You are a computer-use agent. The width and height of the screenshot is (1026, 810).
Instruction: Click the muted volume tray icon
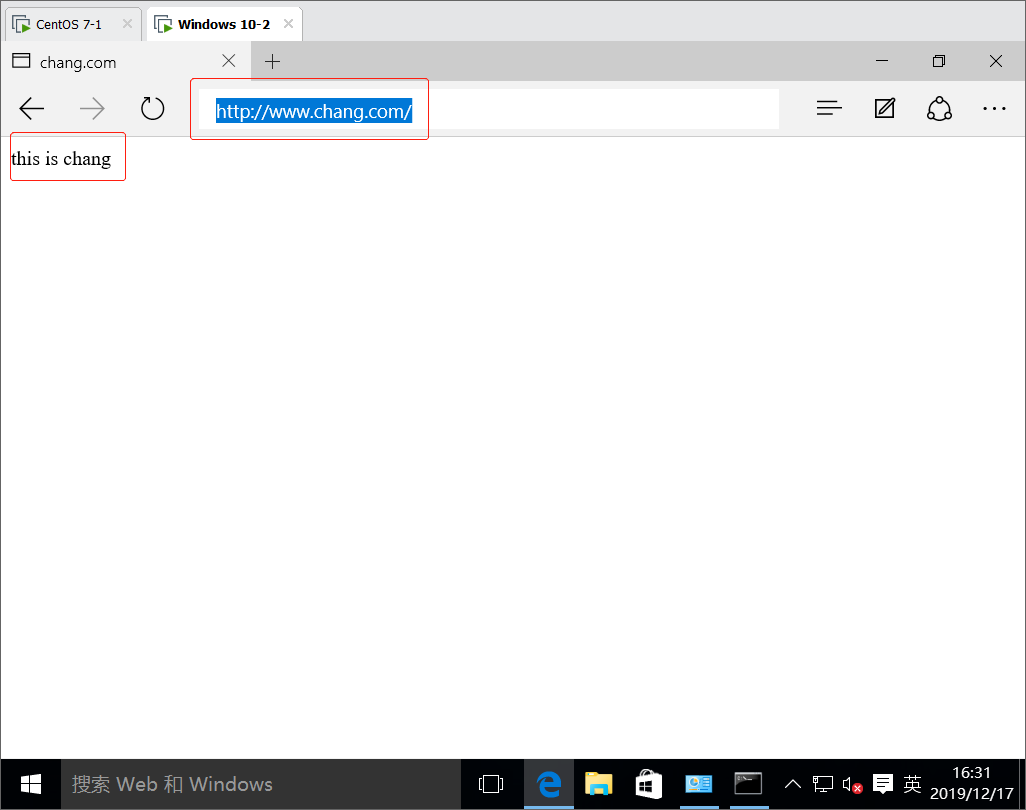pos(852,784)
